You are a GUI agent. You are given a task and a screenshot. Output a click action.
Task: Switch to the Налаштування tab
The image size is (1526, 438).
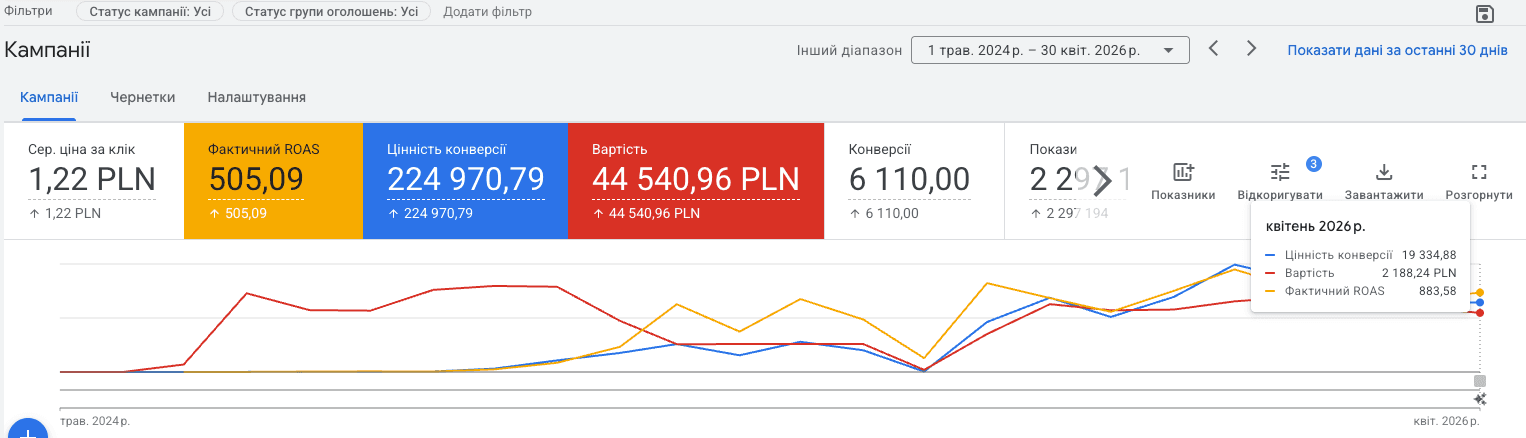[257, 97]
